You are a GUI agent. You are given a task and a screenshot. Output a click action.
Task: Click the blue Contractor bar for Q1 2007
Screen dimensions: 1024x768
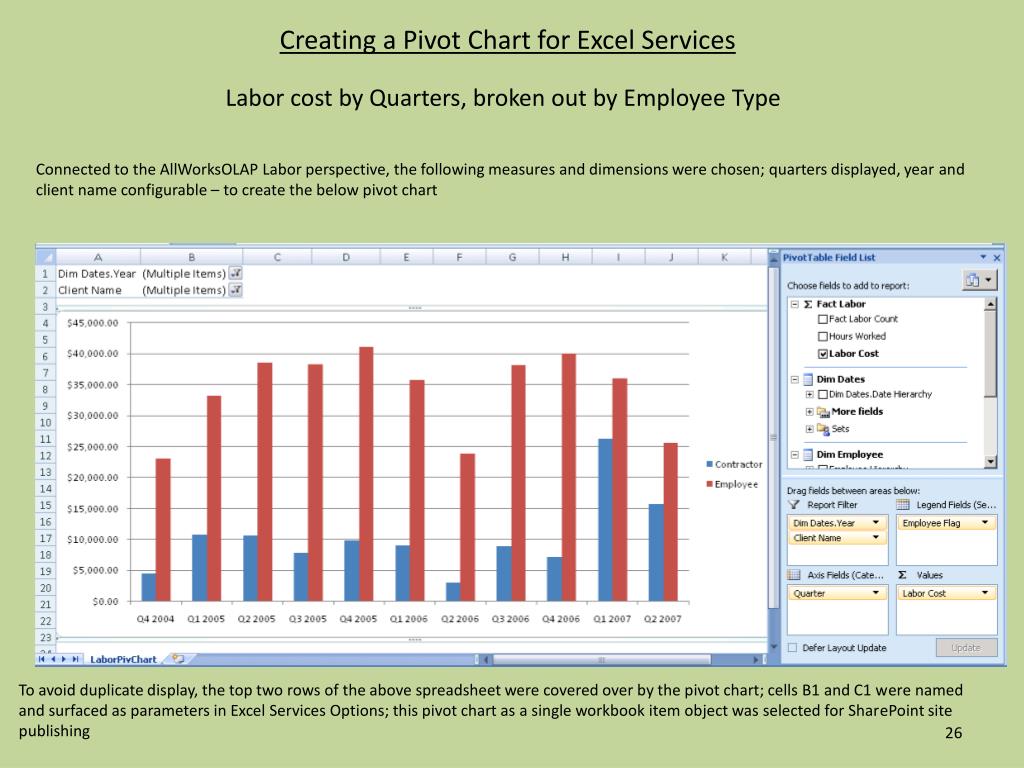pos(605,520)
